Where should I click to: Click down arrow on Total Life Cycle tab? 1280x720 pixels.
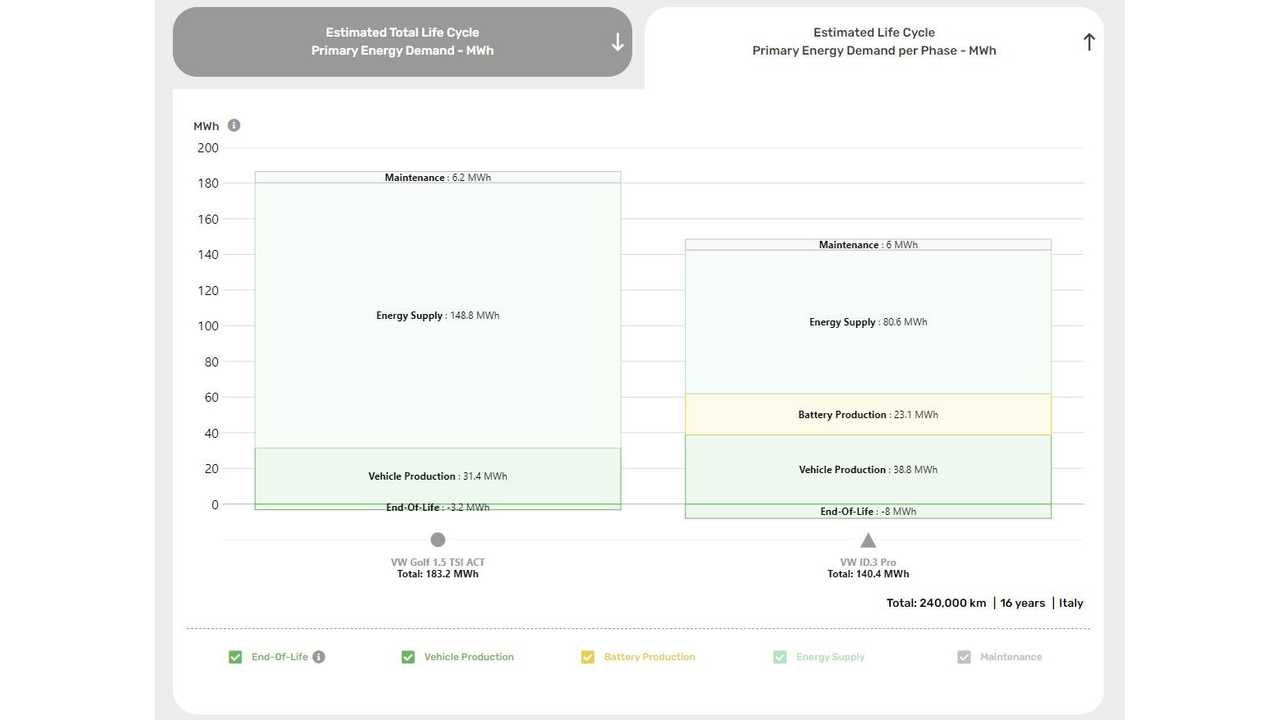tap(618, 42)
